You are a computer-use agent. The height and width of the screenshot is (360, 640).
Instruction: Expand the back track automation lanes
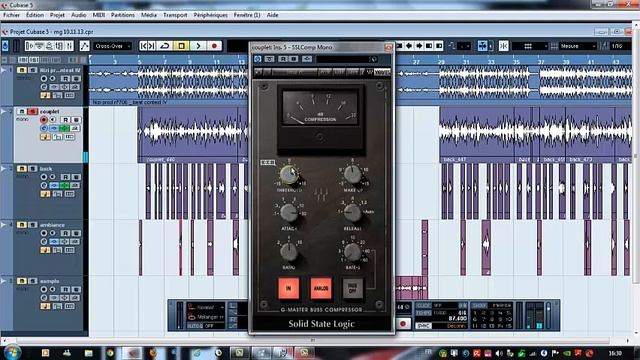coord(4,169)
